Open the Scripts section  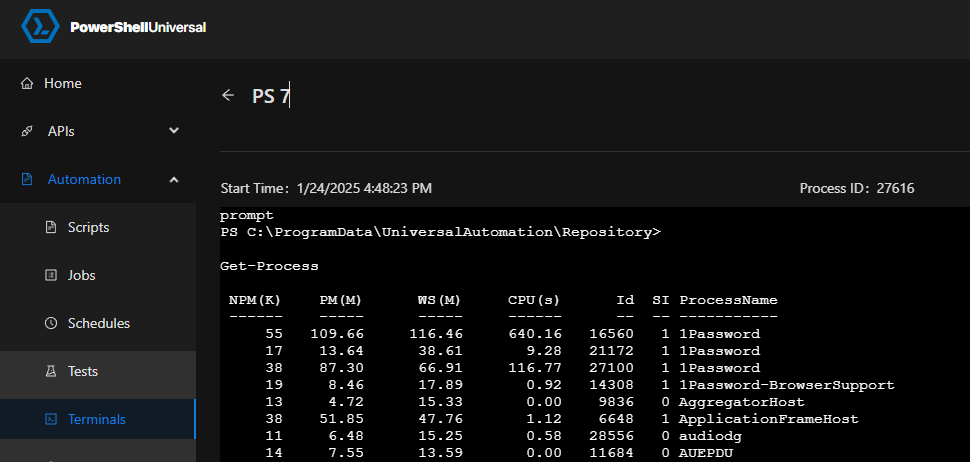(x=88, y=228)
